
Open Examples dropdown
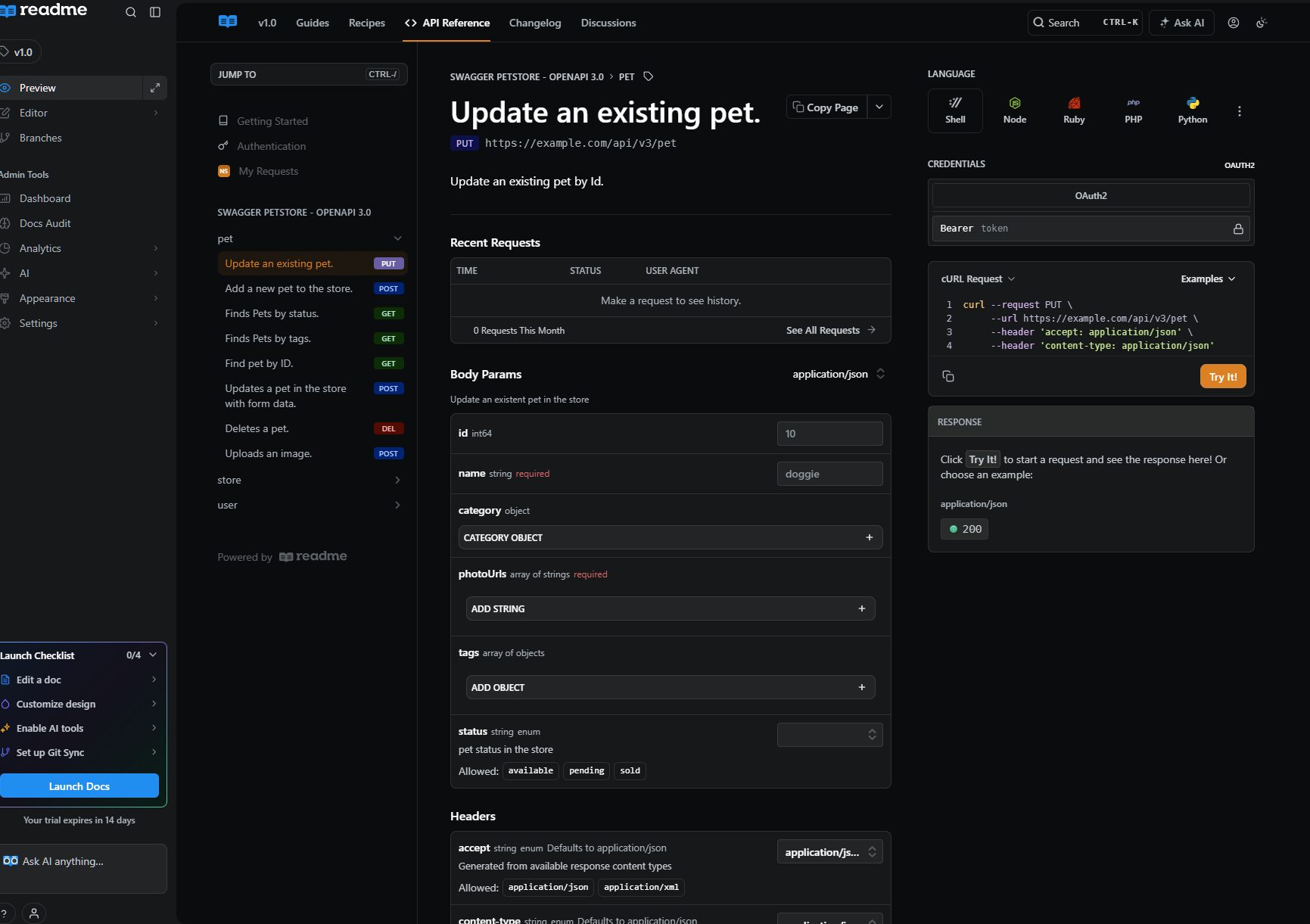1208,278
